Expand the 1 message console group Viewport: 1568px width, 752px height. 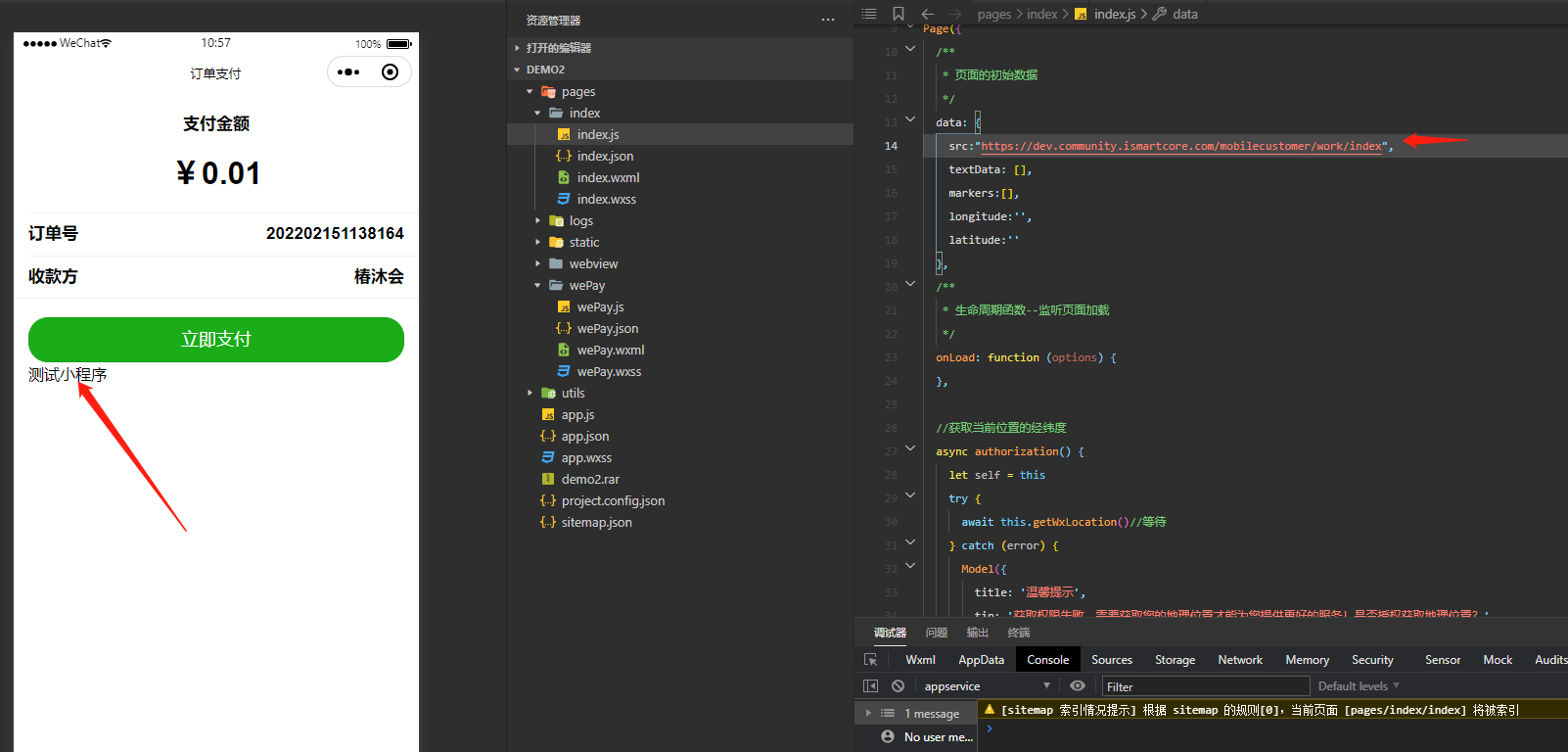click(868, 713)
